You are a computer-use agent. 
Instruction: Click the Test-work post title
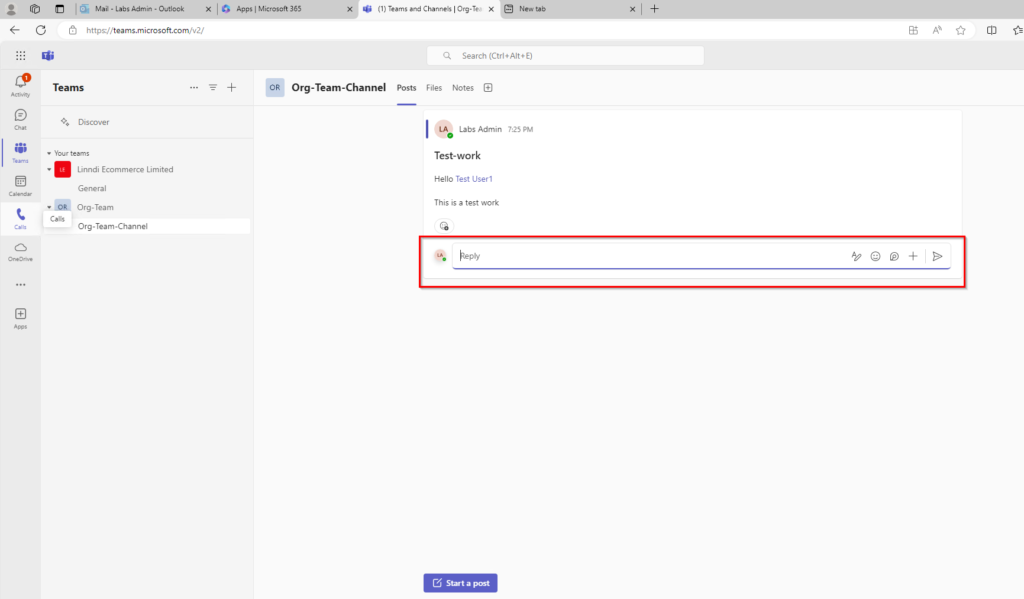pyautogui.click(x=457, y=155)
